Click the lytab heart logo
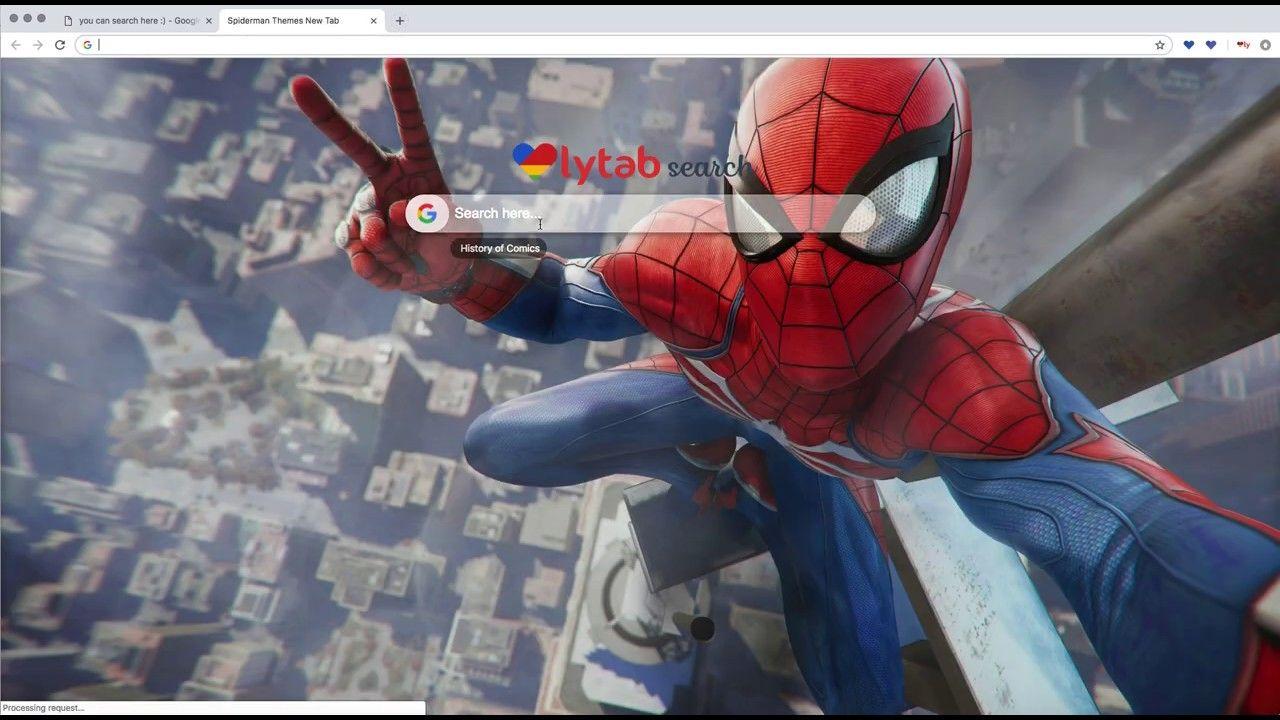The image size is (1280, 720). 535,161
